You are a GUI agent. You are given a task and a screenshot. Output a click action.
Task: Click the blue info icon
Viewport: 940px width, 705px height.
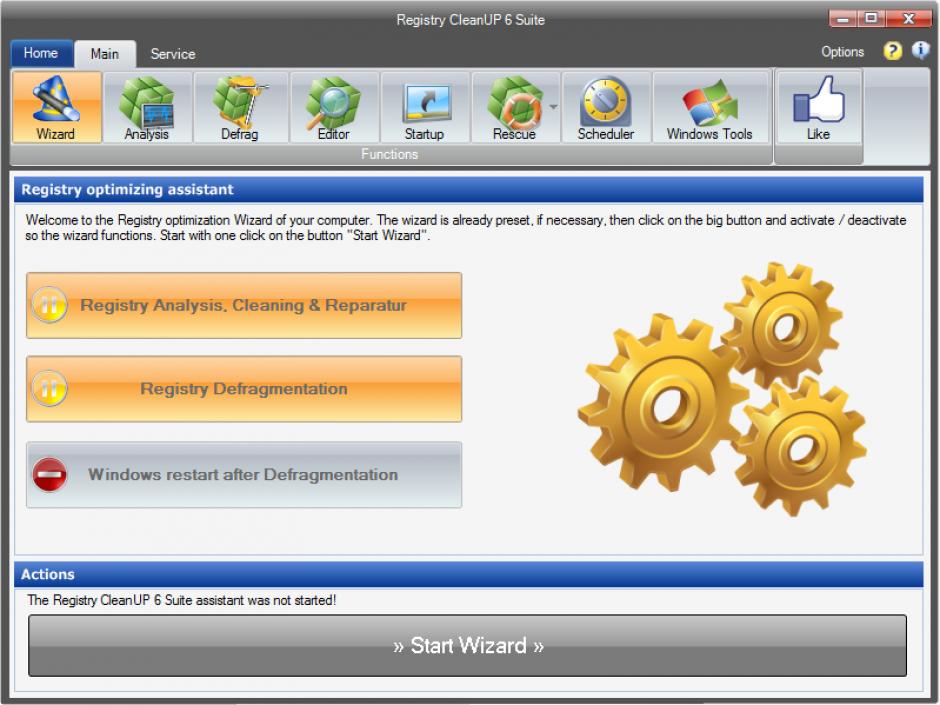pos(920,51)
